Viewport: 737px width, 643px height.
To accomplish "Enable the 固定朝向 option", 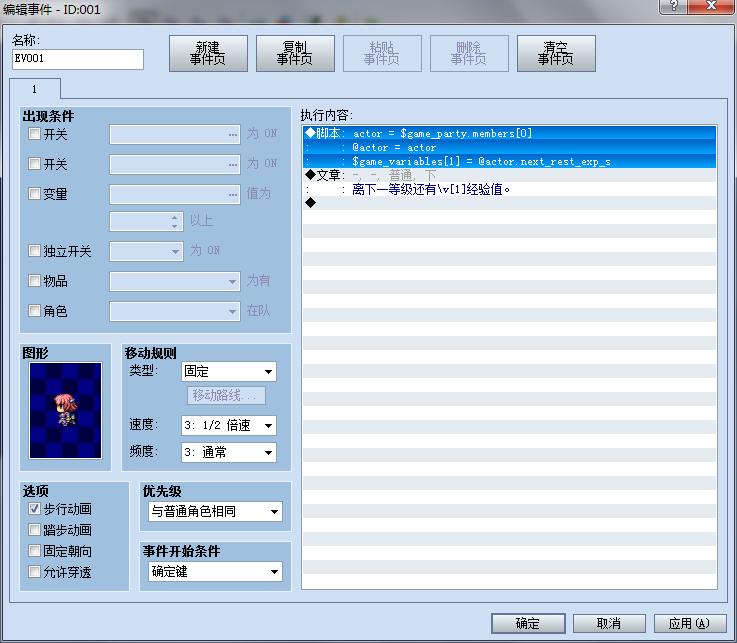I will coord(34,550).
